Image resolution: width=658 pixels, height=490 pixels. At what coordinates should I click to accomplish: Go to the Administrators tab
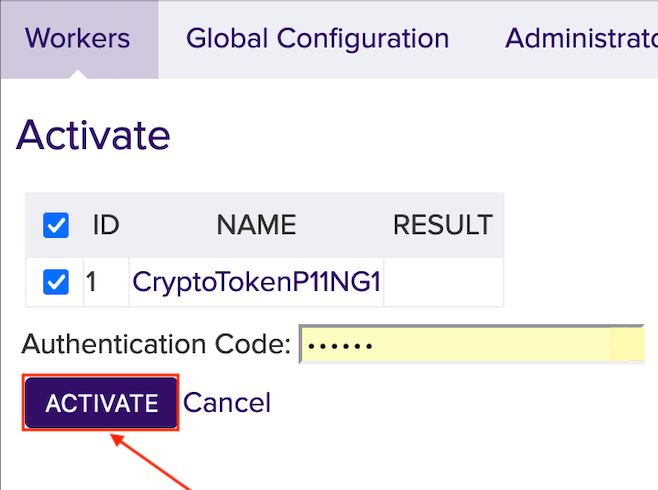(x=580, y=39)
